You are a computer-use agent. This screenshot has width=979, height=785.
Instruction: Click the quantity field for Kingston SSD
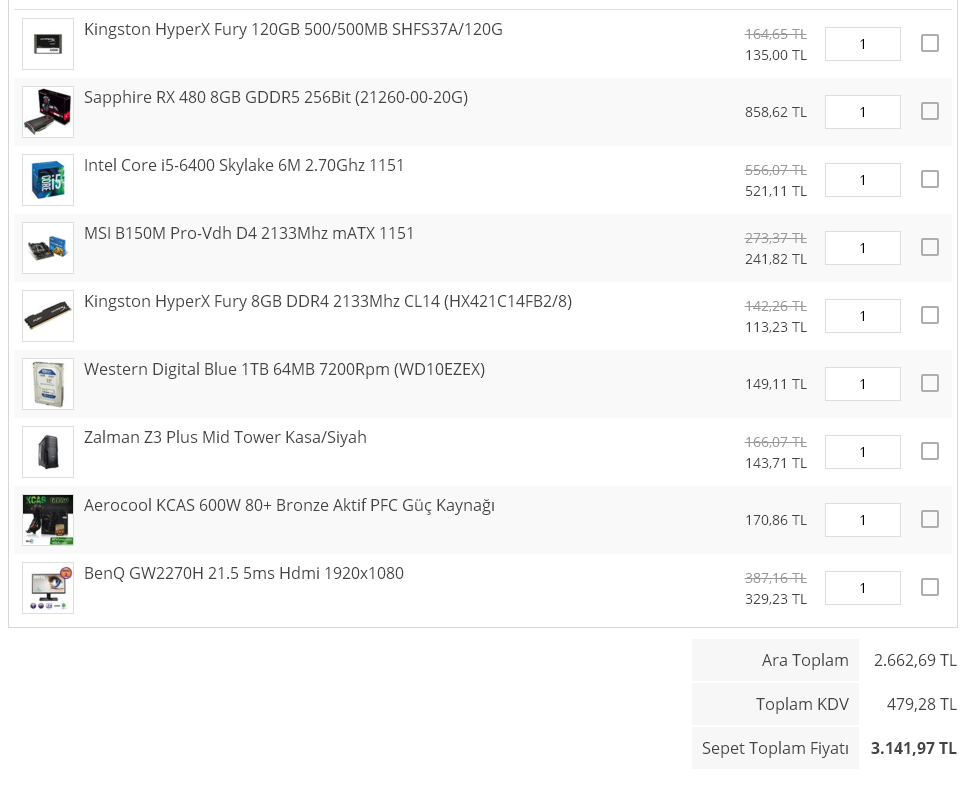[x=862, y=44]
